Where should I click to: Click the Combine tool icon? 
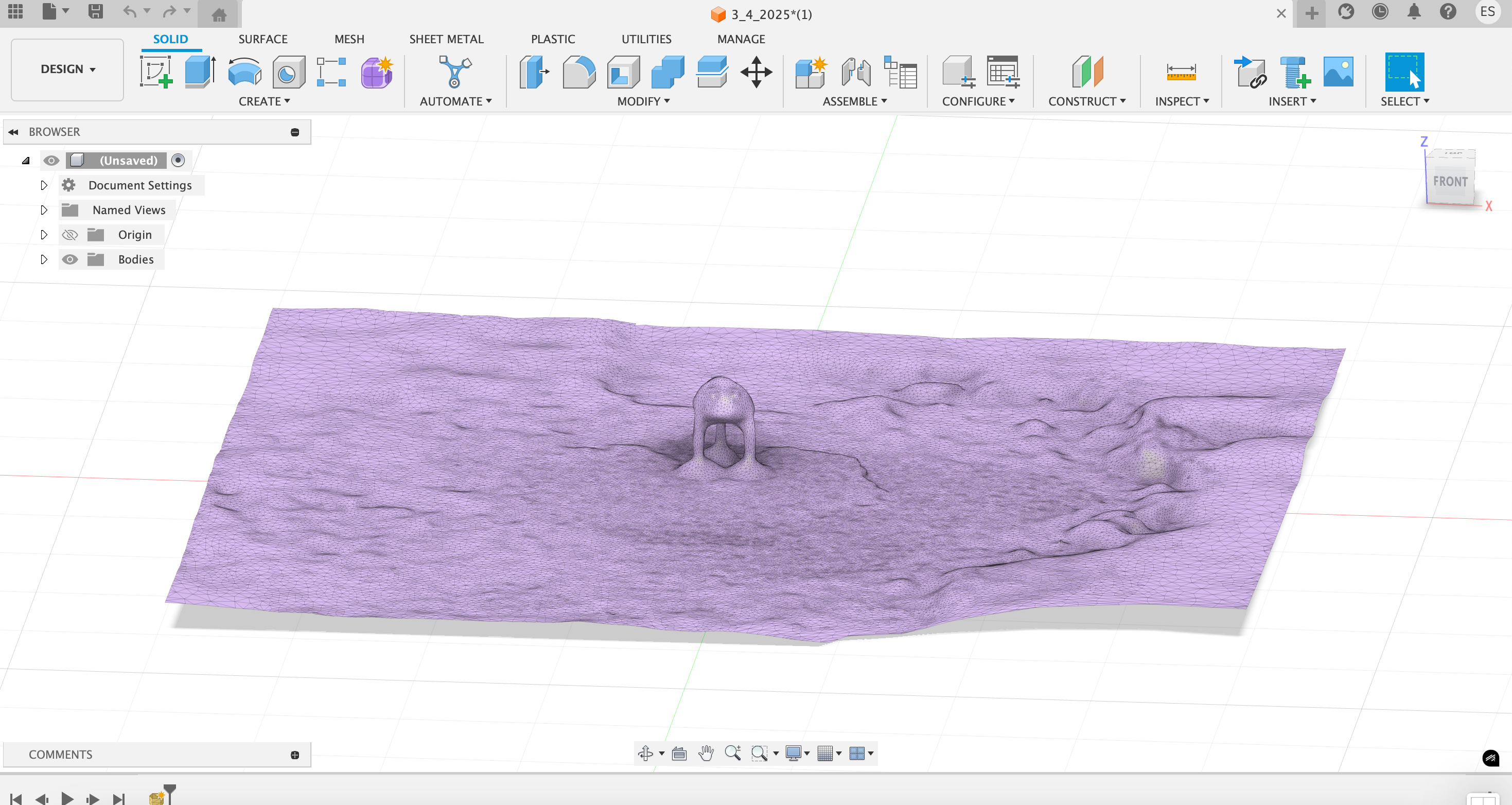pyautogui.click(x=667, y=72)
